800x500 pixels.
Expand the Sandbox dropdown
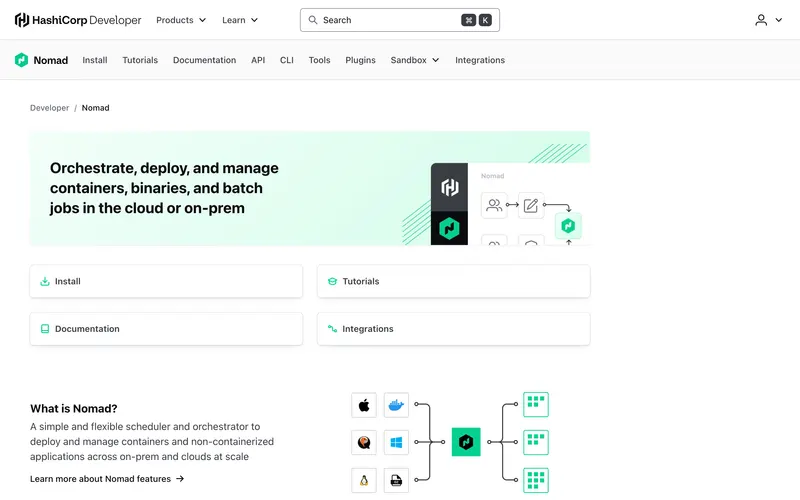coord(415,60)
